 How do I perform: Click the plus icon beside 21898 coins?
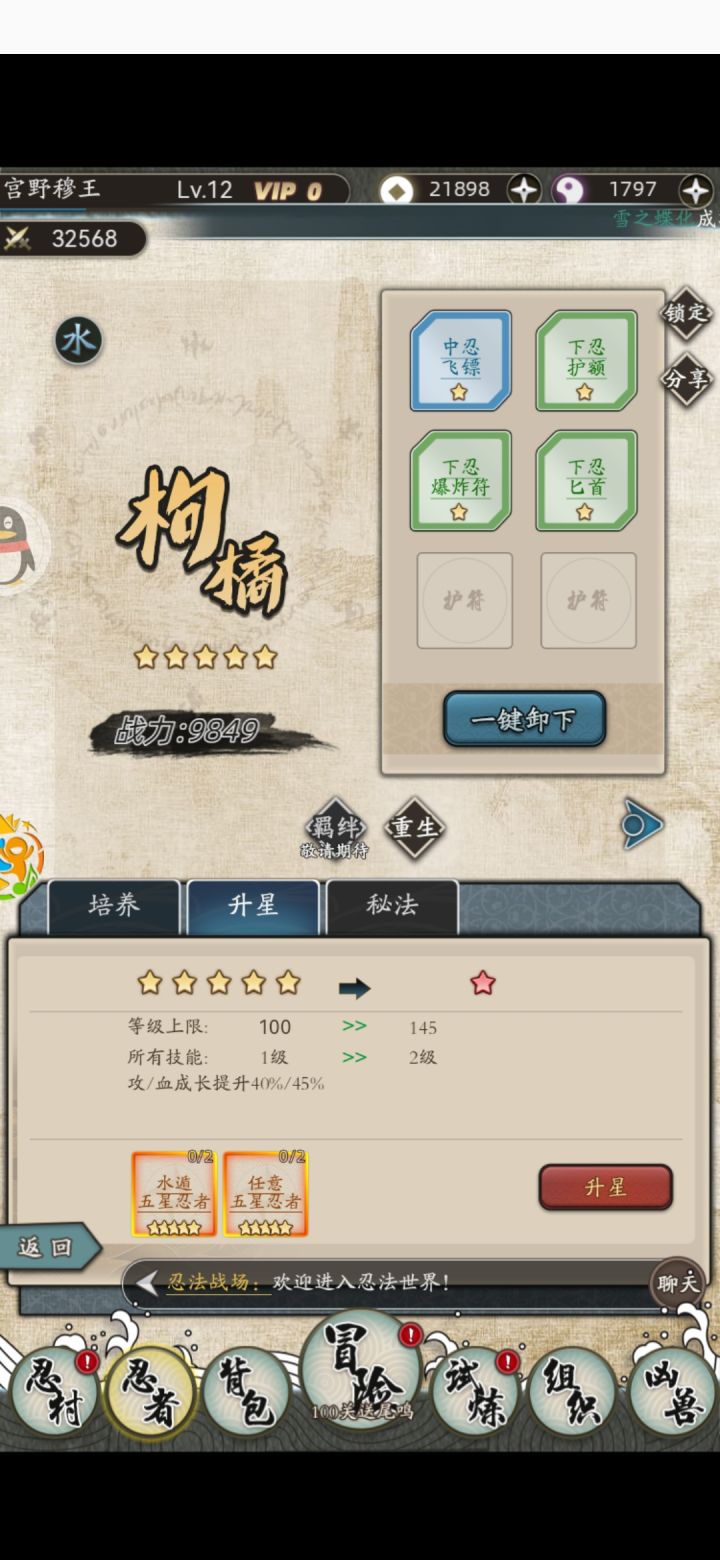coord(524,189)
